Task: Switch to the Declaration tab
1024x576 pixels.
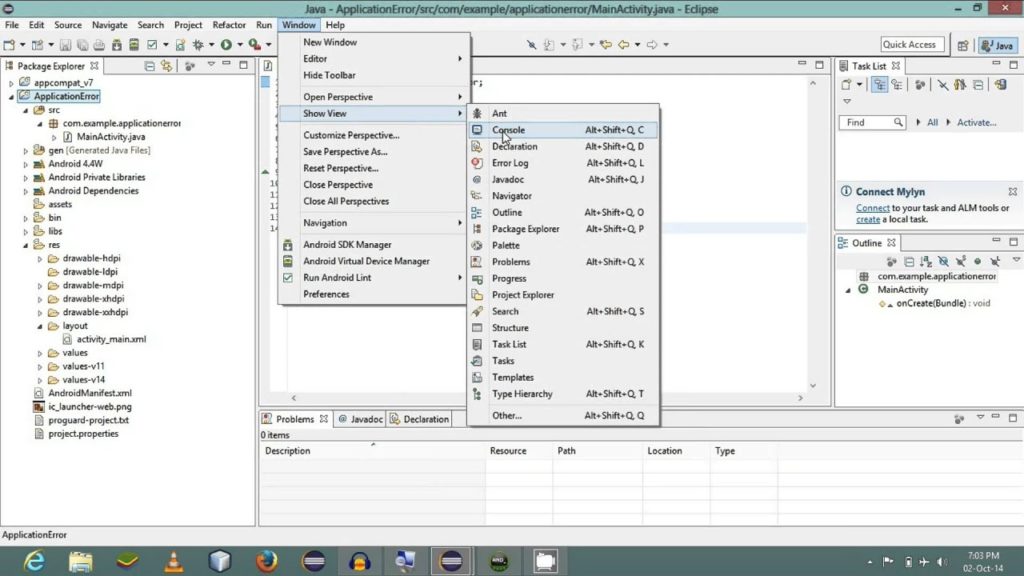Action: coord(420,419)
